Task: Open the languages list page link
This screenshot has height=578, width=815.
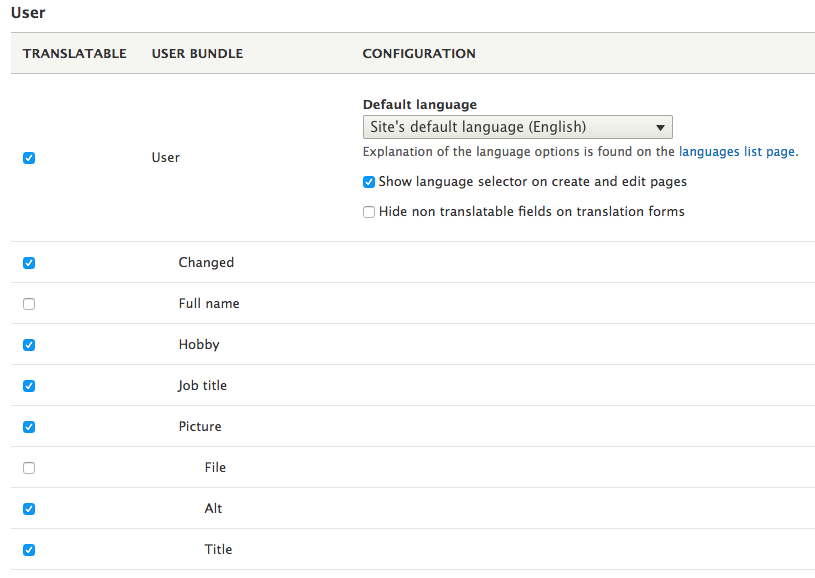Action: coord(736,152)
